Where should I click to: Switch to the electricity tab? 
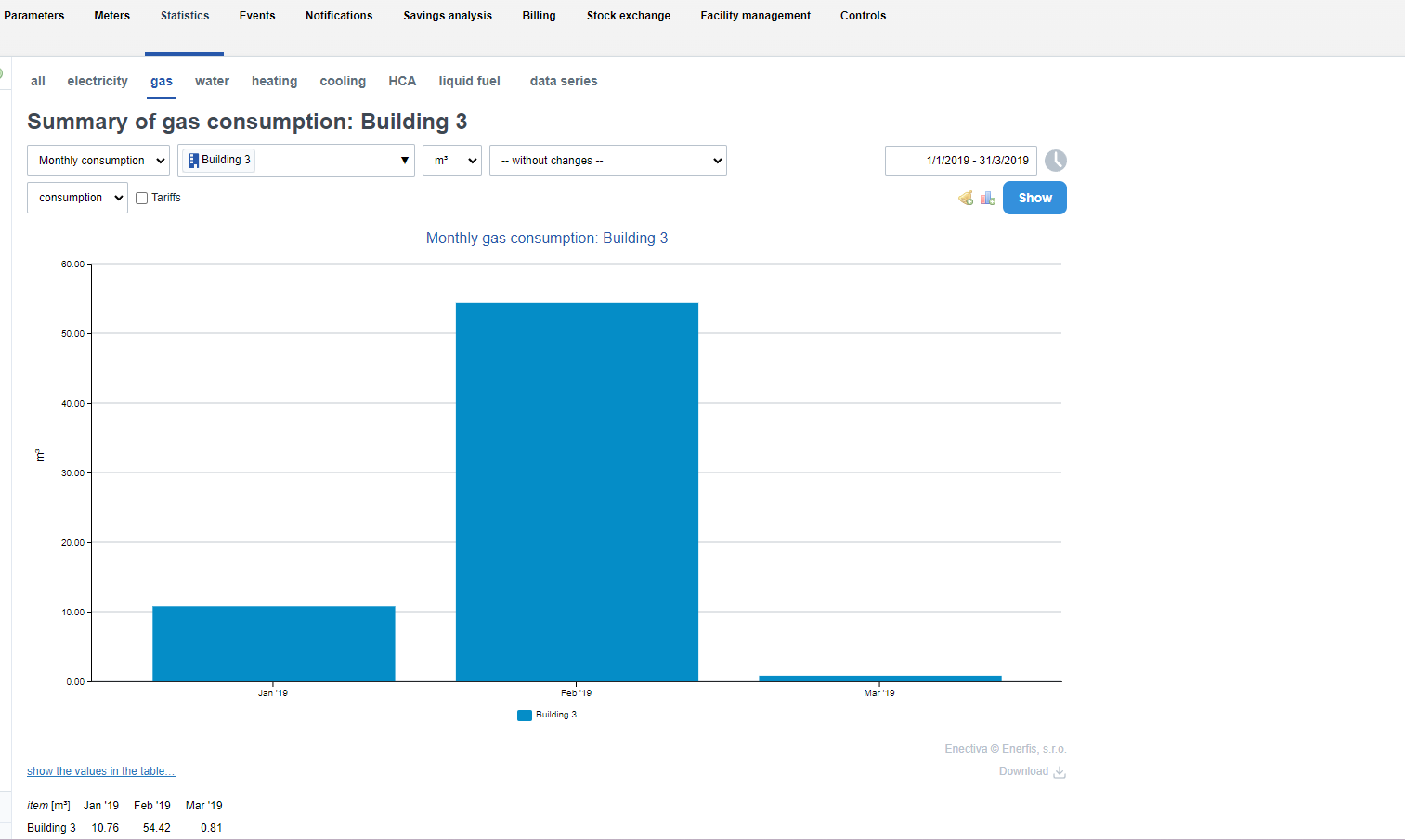click(x=98, y=81)
